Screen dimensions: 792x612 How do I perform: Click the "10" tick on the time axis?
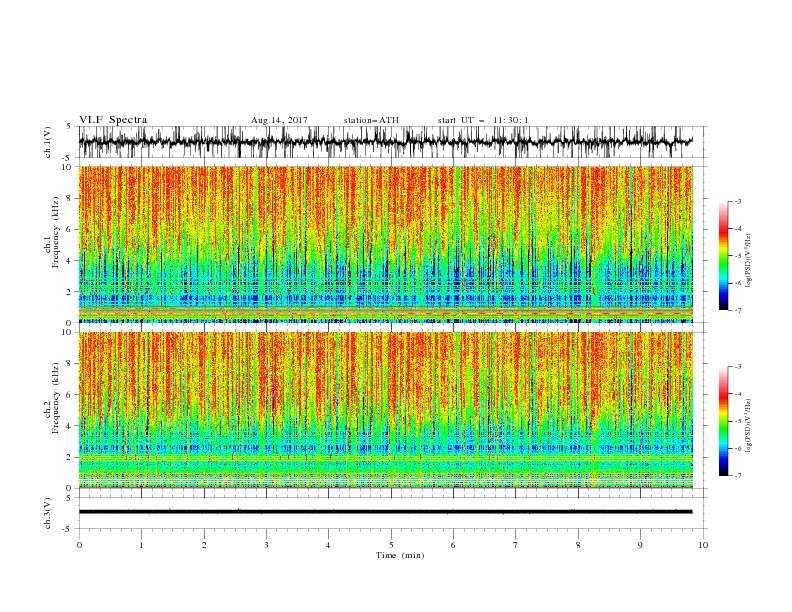coord(703,545)
